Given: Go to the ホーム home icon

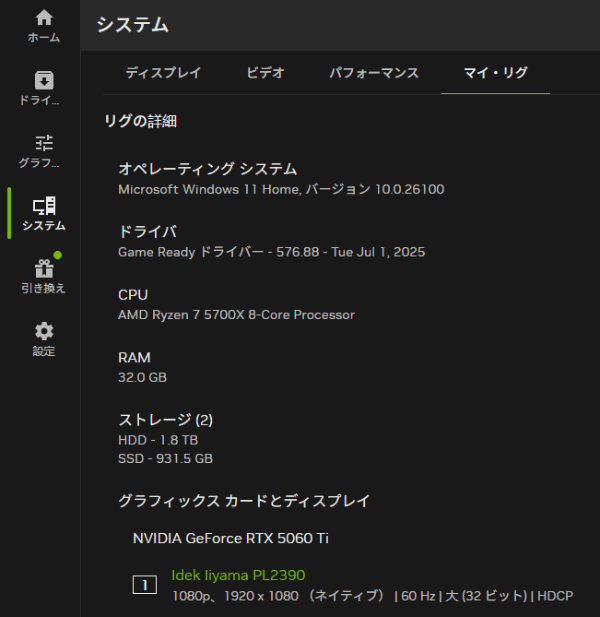Looking at the screenshot, I should [44, 18].
